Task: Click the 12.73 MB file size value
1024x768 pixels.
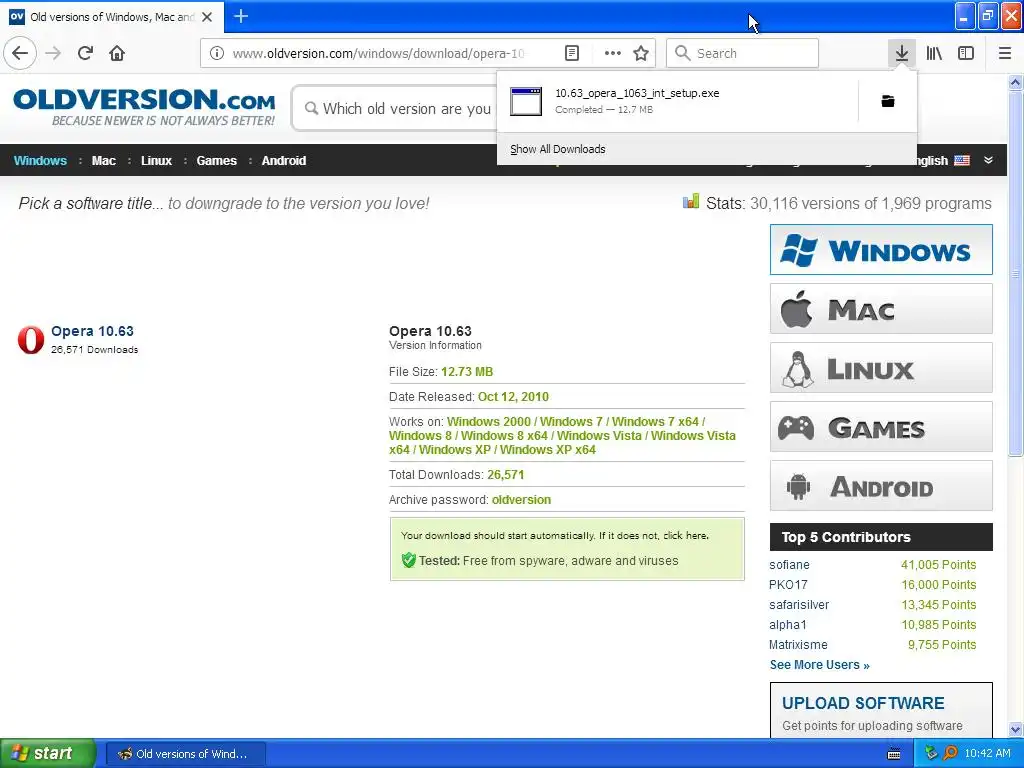Action: 467,372
